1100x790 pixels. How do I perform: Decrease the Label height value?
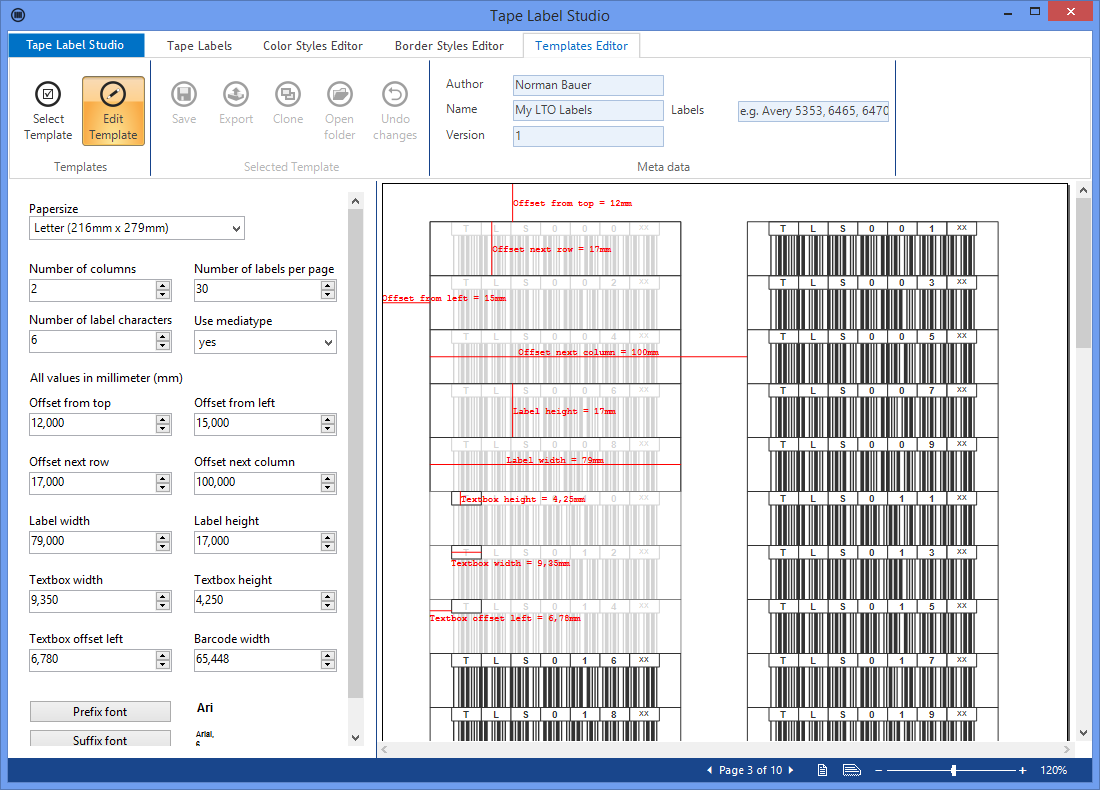tap(328, 547)
